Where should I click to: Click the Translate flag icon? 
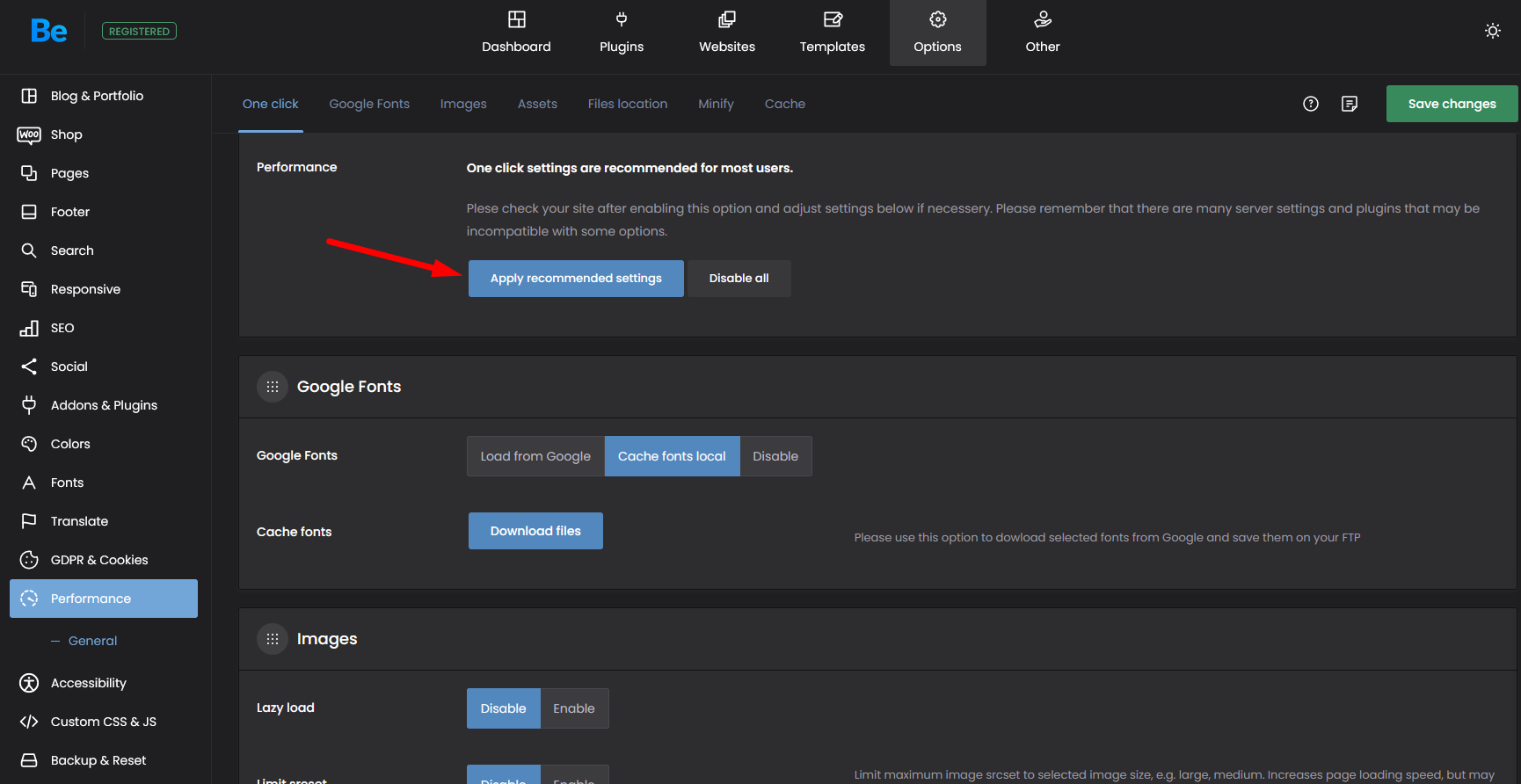point(29,521)
